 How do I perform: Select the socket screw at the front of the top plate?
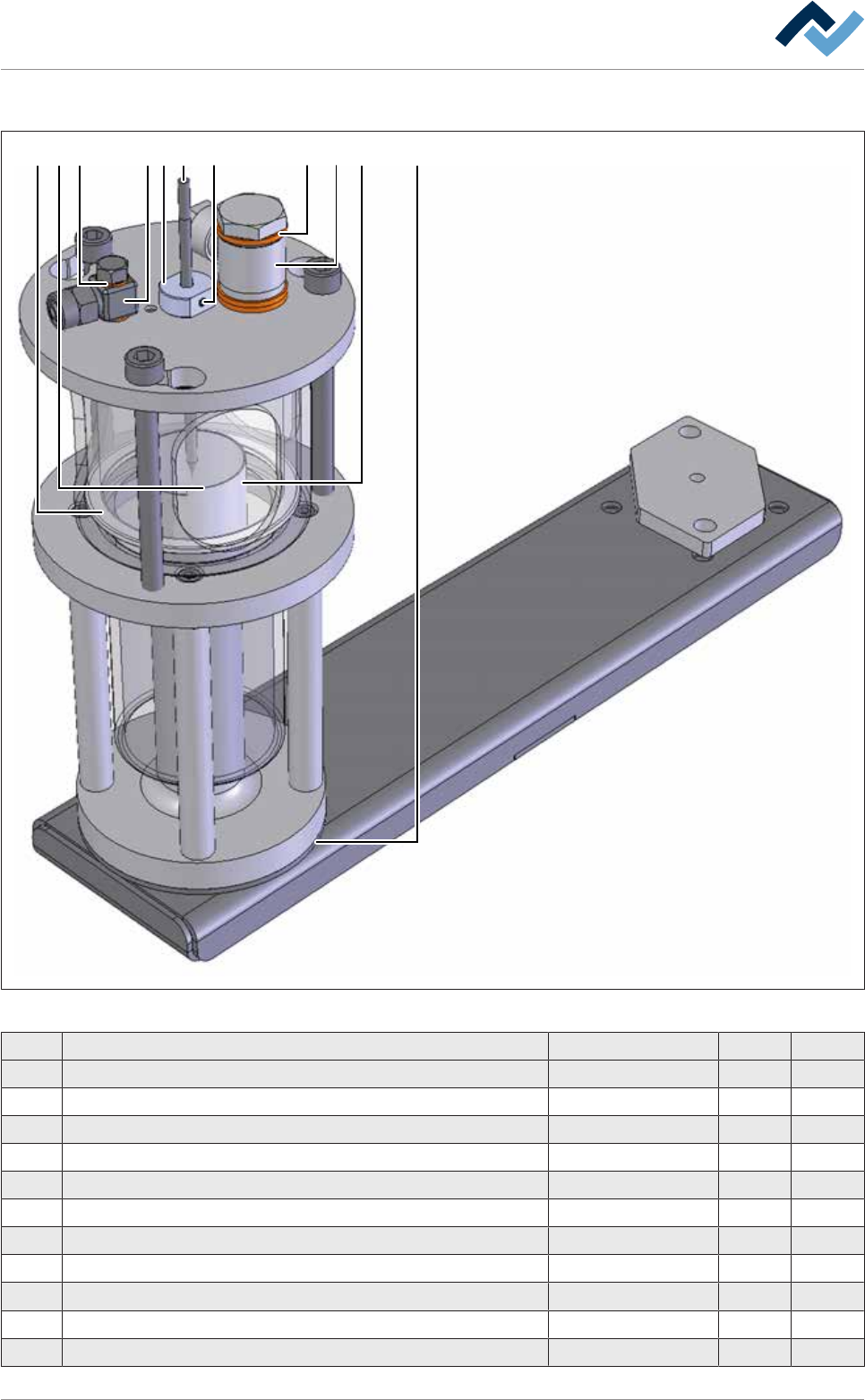pos(145,367)
